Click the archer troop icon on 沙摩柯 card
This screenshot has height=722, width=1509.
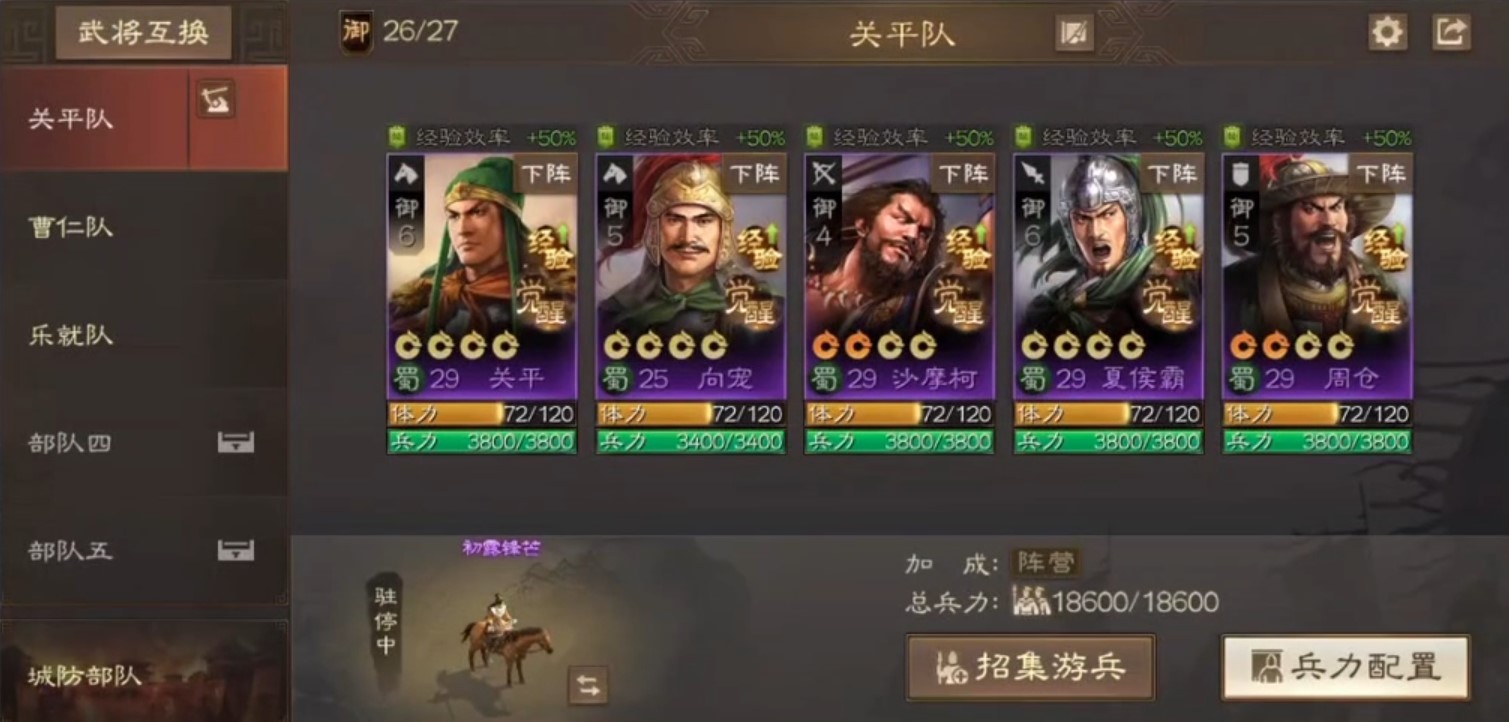point(824,173)
